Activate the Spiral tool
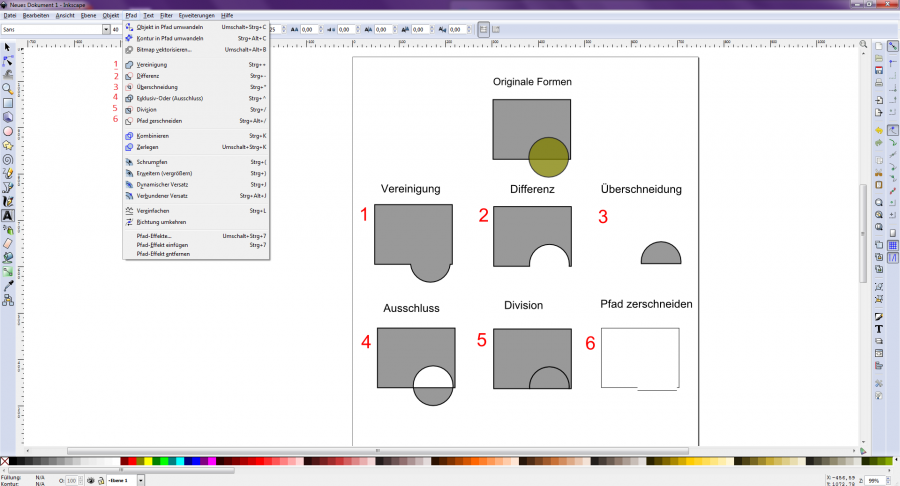Image resolution: width=900 pixels, height=486 pixels. tap(8, 158)
